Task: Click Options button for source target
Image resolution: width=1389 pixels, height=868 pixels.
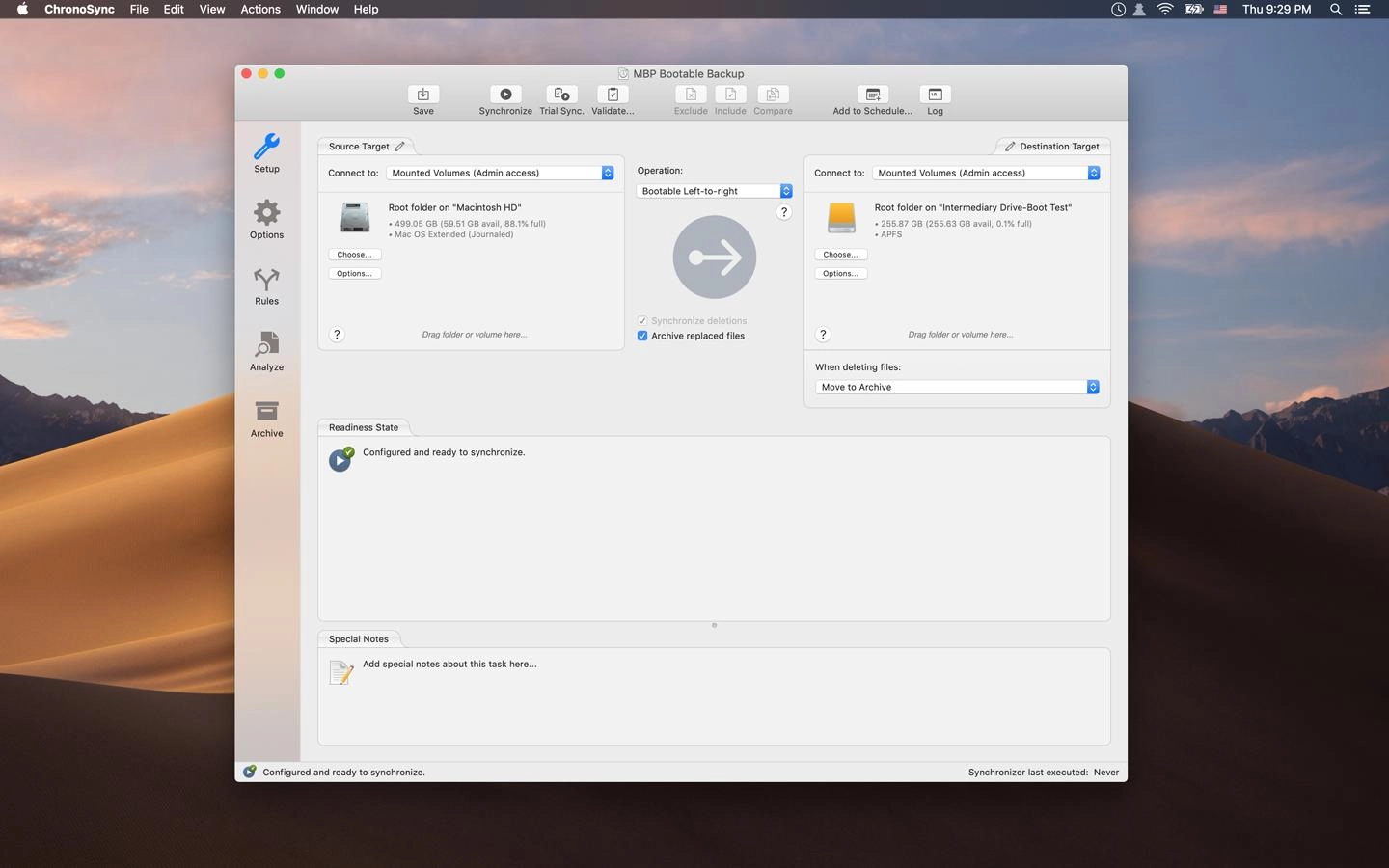Action: 355,274
